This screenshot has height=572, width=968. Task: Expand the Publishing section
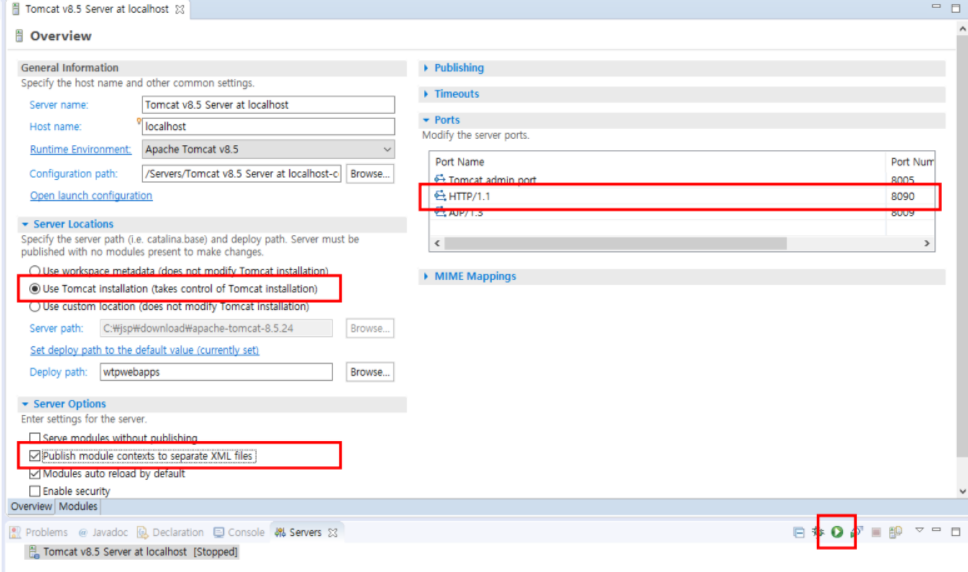click(x=426, y=68)
